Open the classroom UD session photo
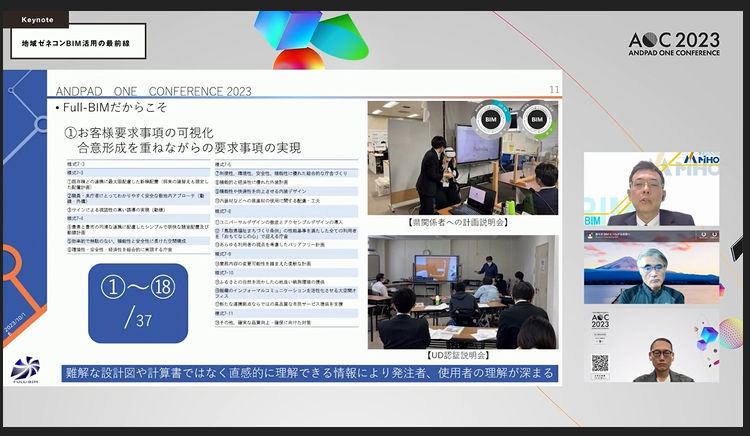This screenshot has width=750, height=436. [463, 292]
